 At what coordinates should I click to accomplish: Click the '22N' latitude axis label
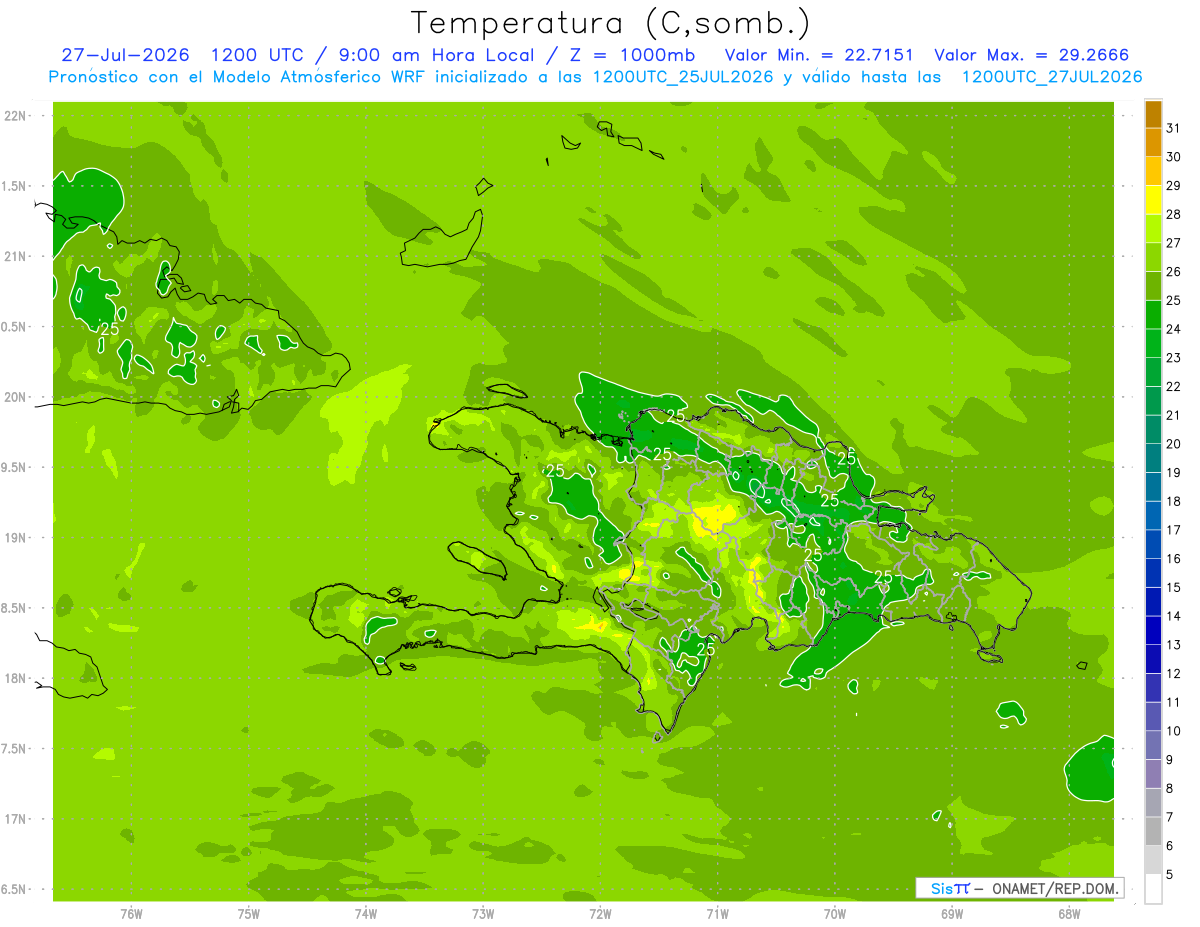(15, 116)
